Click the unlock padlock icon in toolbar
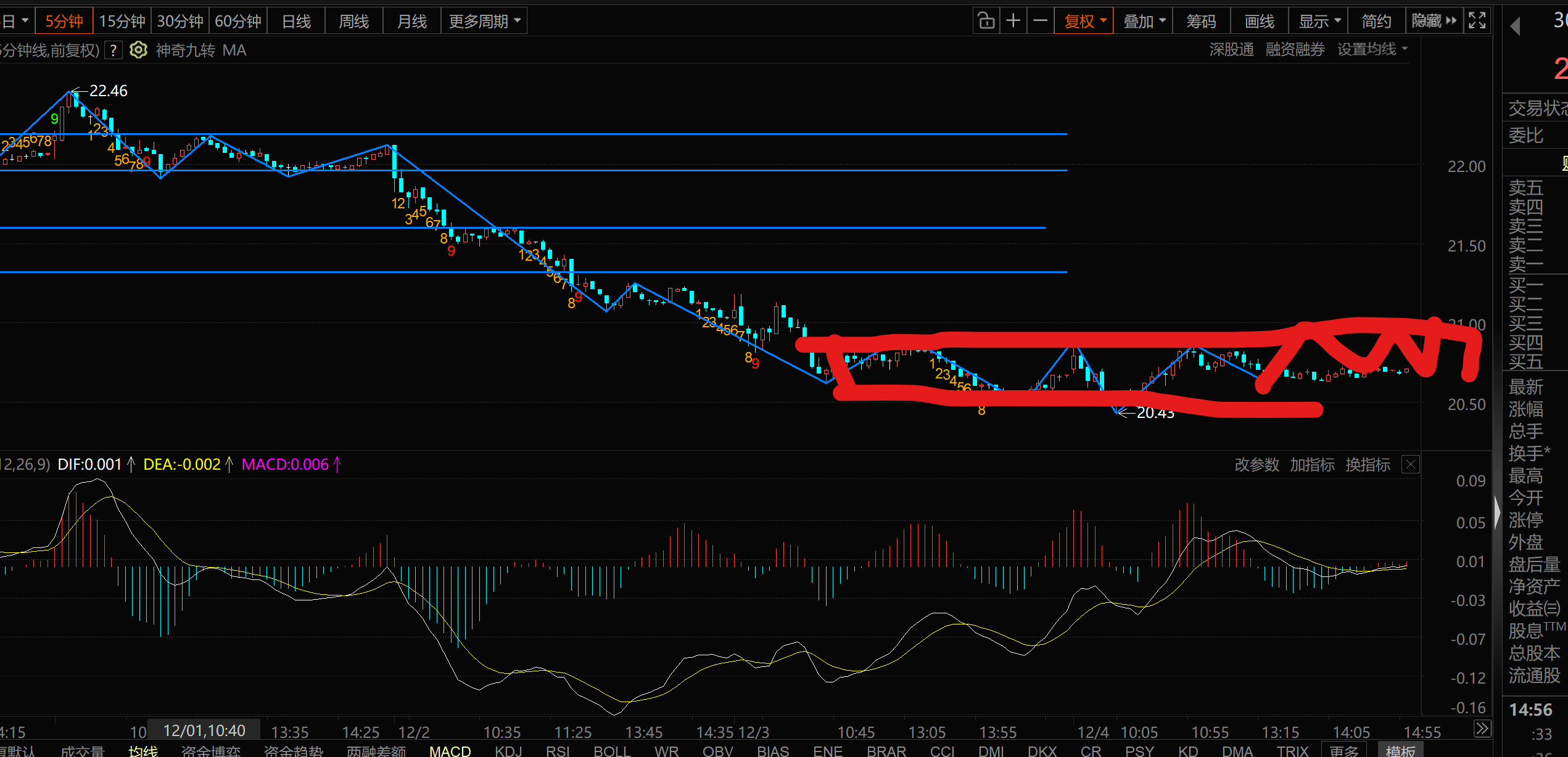1568x757 pixels. click(x=986, y=21)
